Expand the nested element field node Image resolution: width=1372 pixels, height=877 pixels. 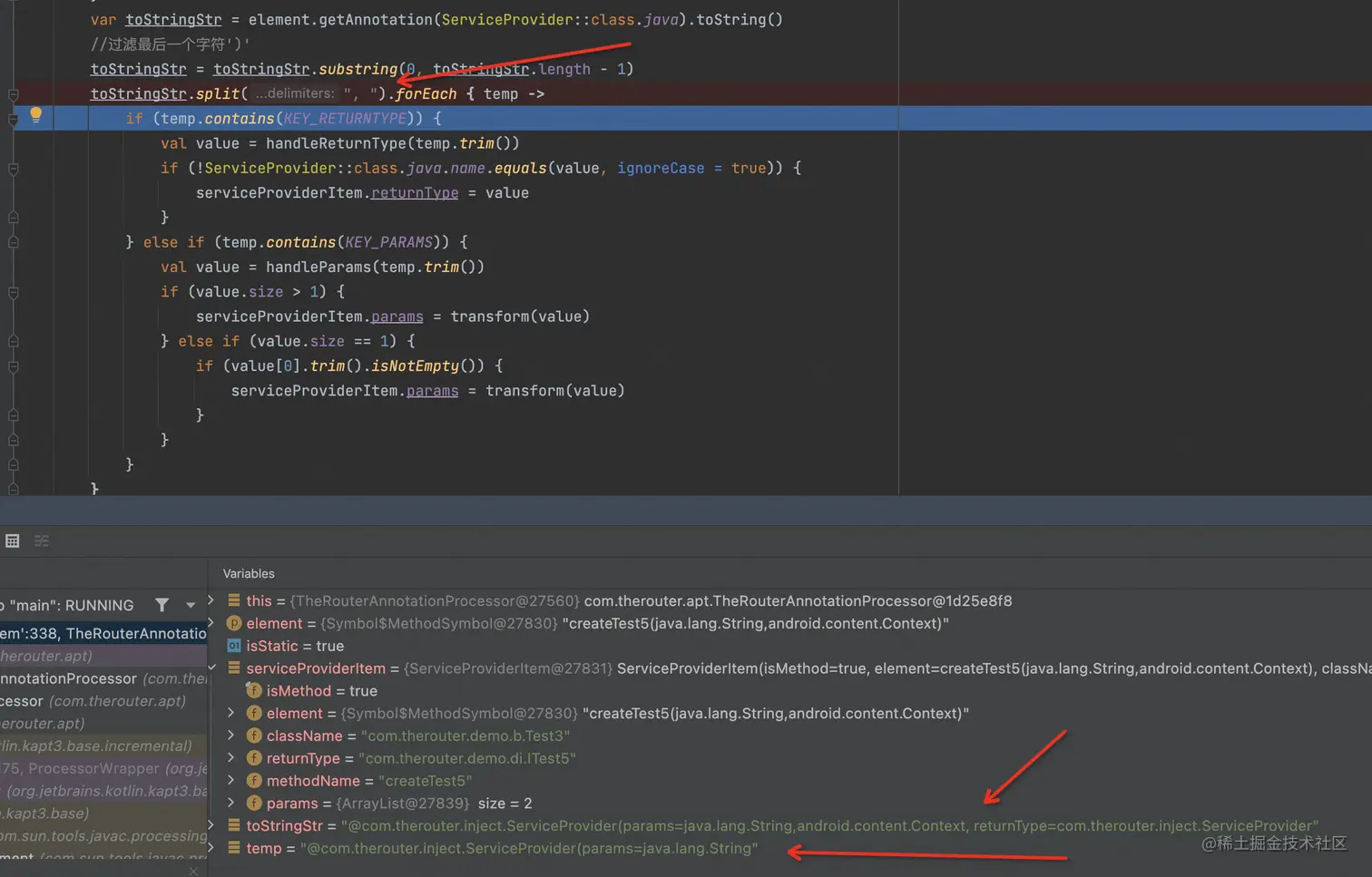tap(231, 713)
